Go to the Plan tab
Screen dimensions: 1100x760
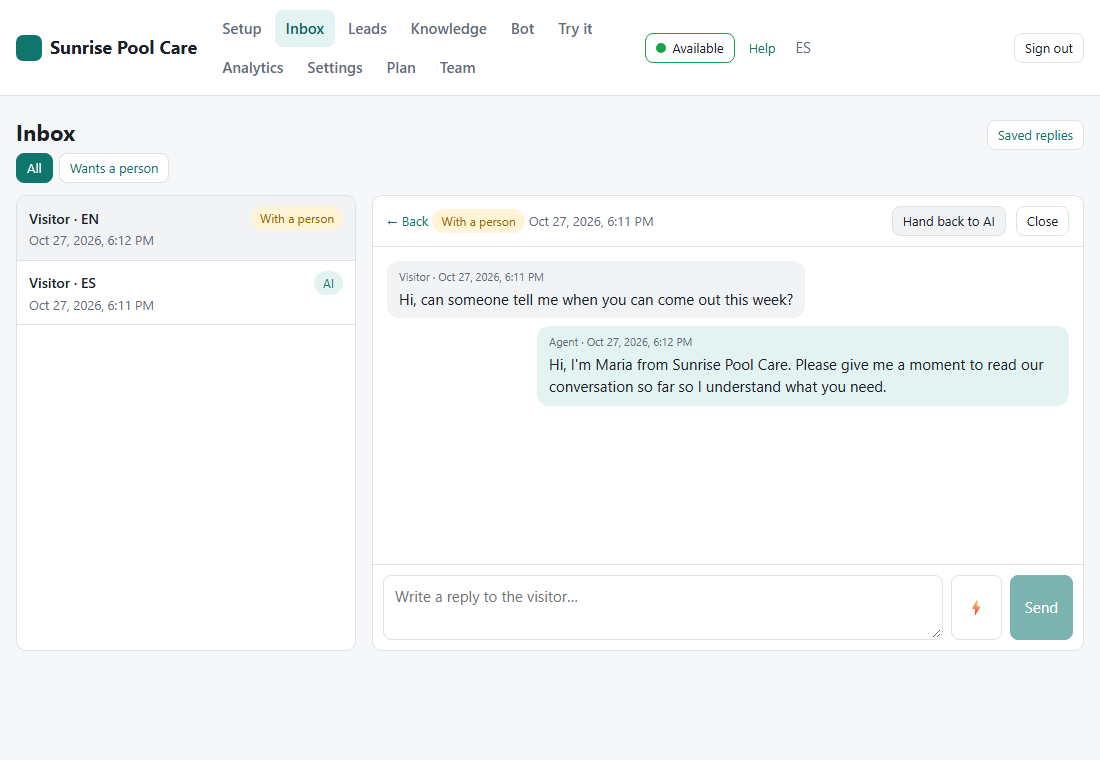point(401,68)
